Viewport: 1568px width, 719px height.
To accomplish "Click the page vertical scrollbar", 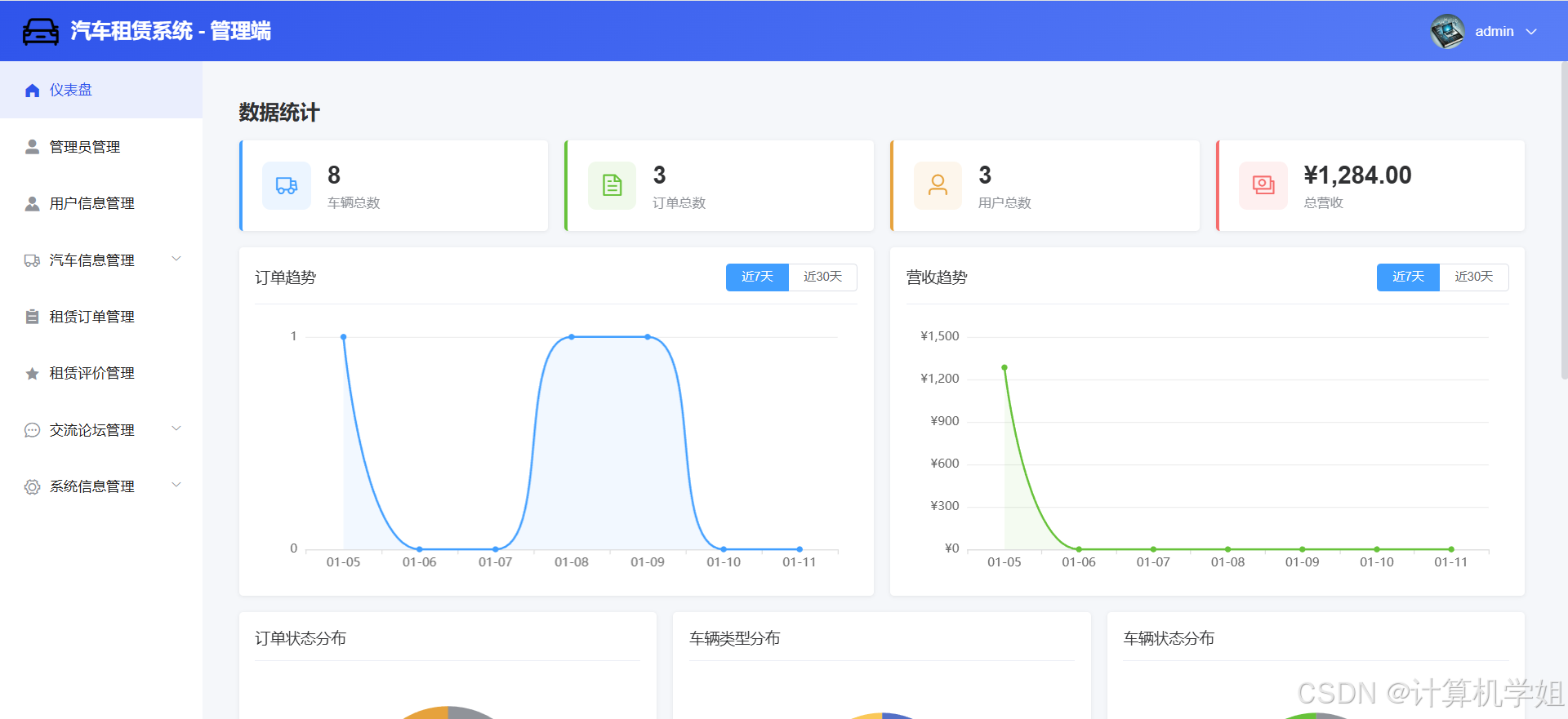I will [1563, 220].
